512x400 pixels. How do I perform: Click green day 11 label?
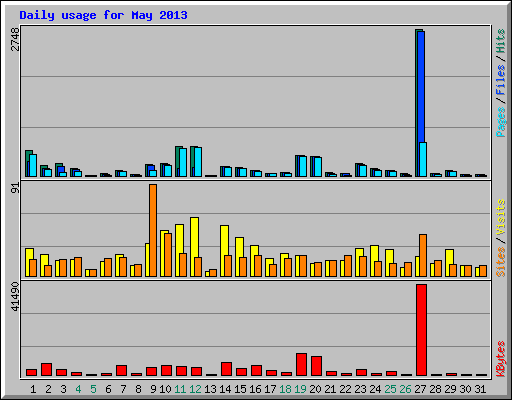pos(180,389)
